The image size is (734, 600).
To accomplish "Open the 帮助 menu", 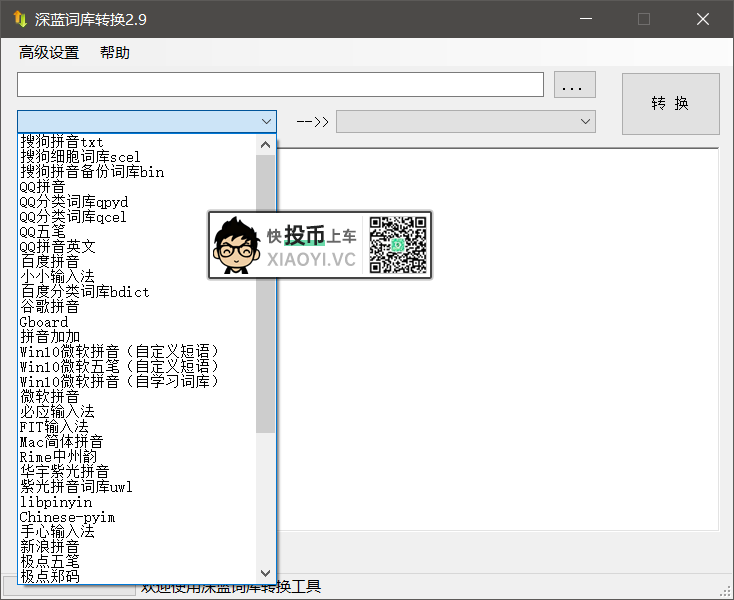I will click(114, 53).
